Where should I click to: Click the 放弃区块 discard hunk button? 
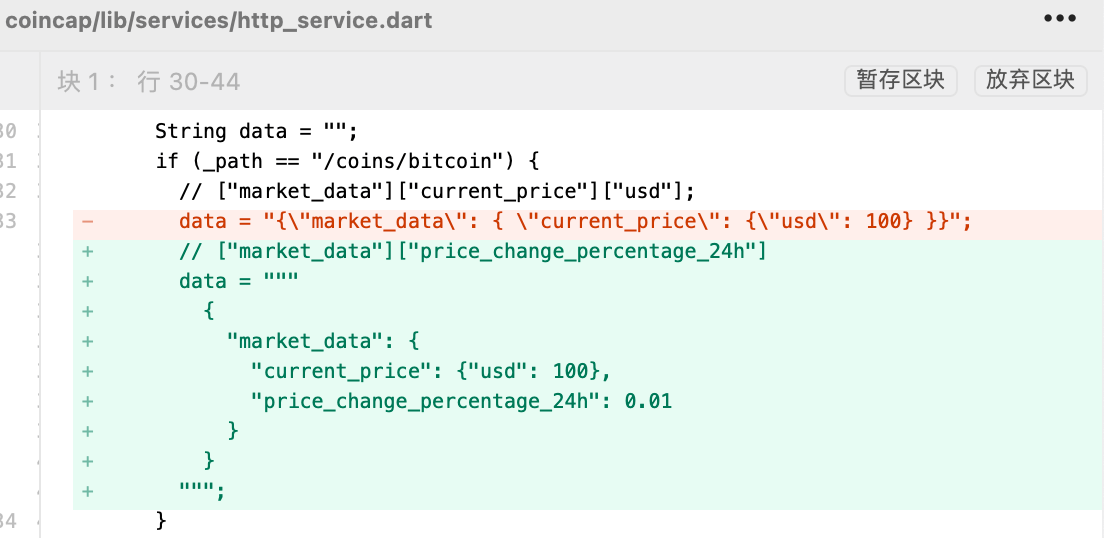point(1030,80)
